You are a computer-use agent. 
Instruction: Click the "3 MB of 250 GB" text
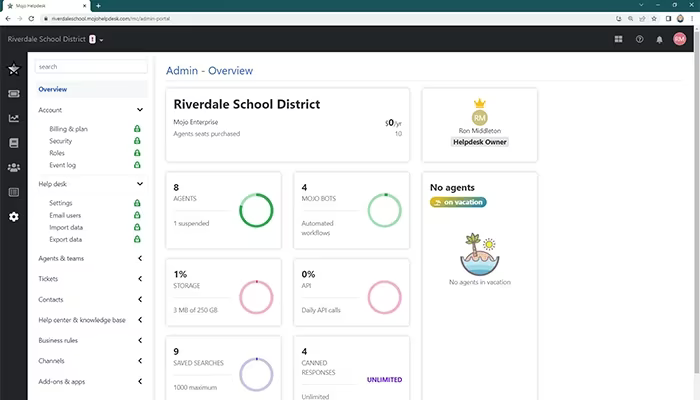196,310
